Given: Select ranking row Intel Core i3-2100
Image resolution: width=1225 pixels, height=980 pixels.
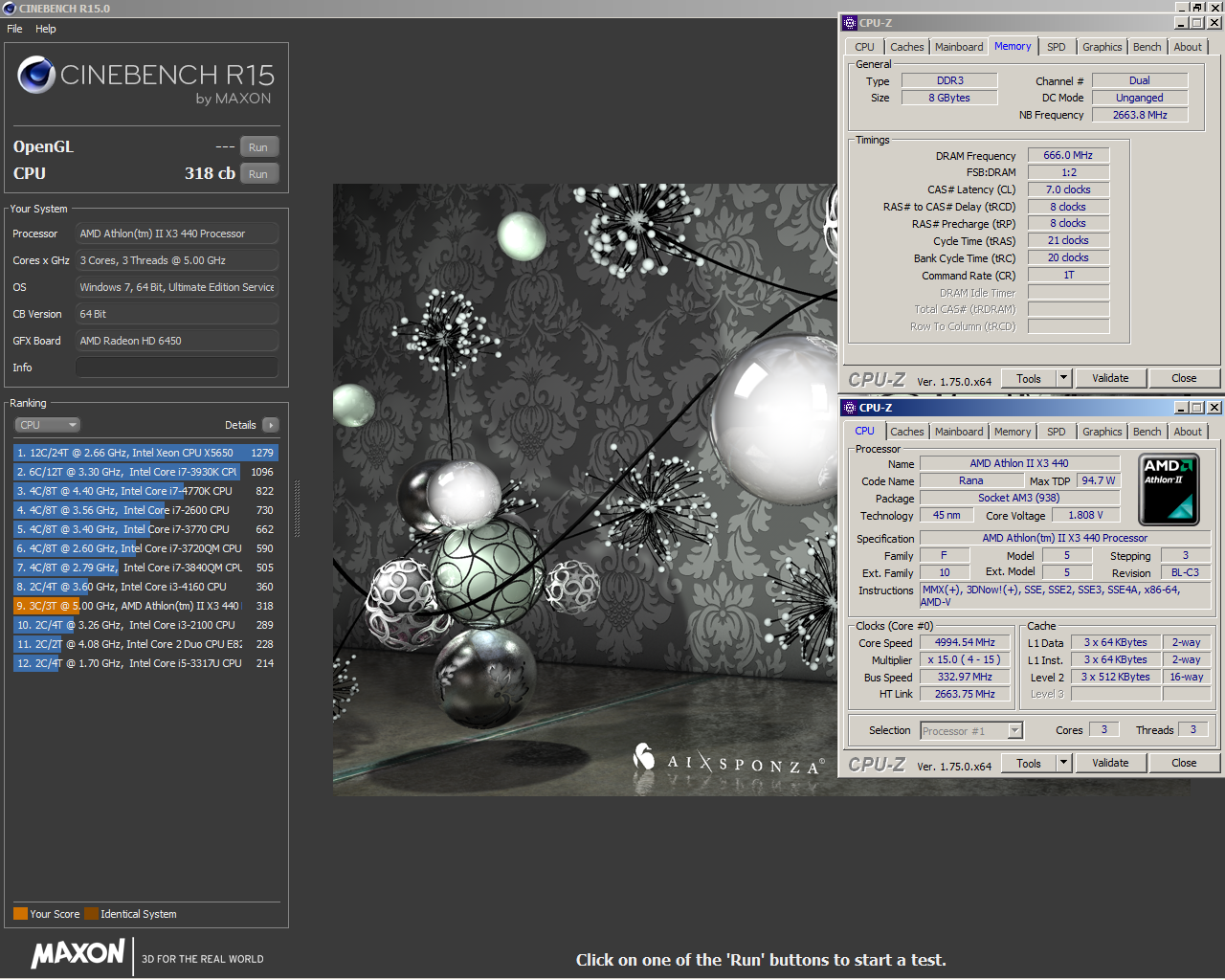Looking at the screenshot, I should tap(145, 625).
